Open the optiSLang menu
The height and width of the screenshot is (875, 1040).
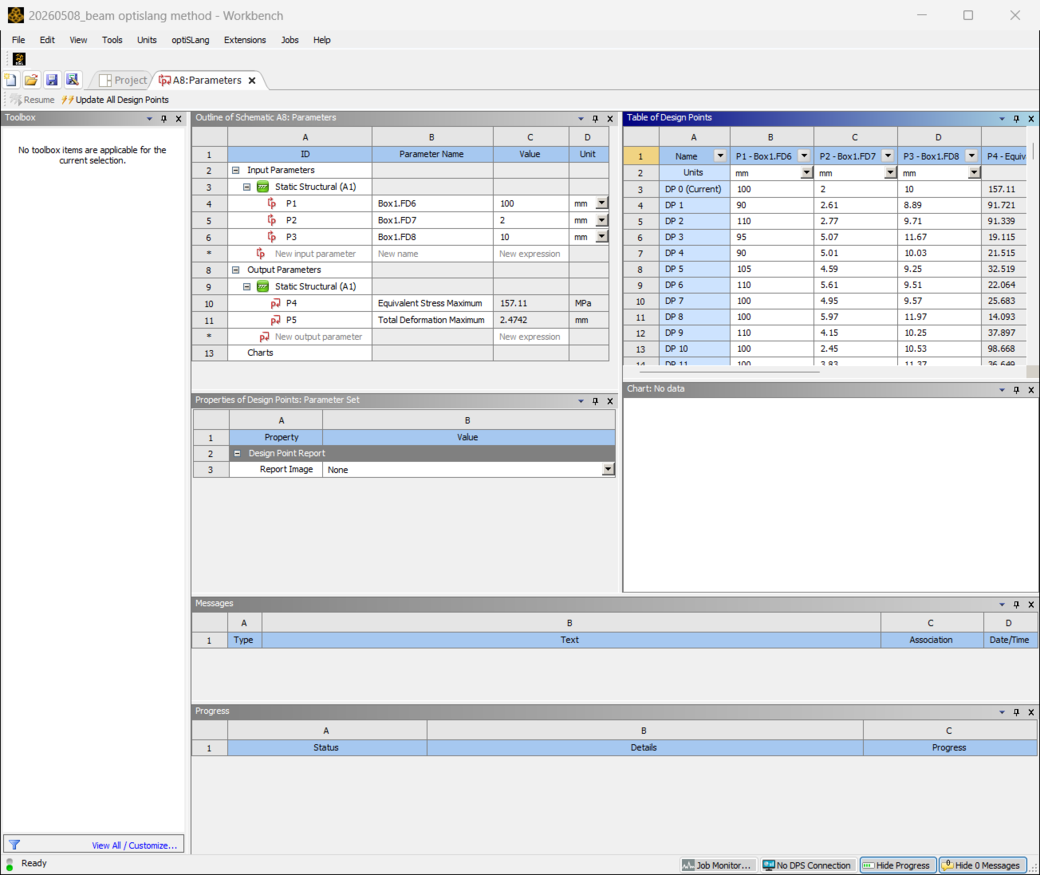click(190, 40)
